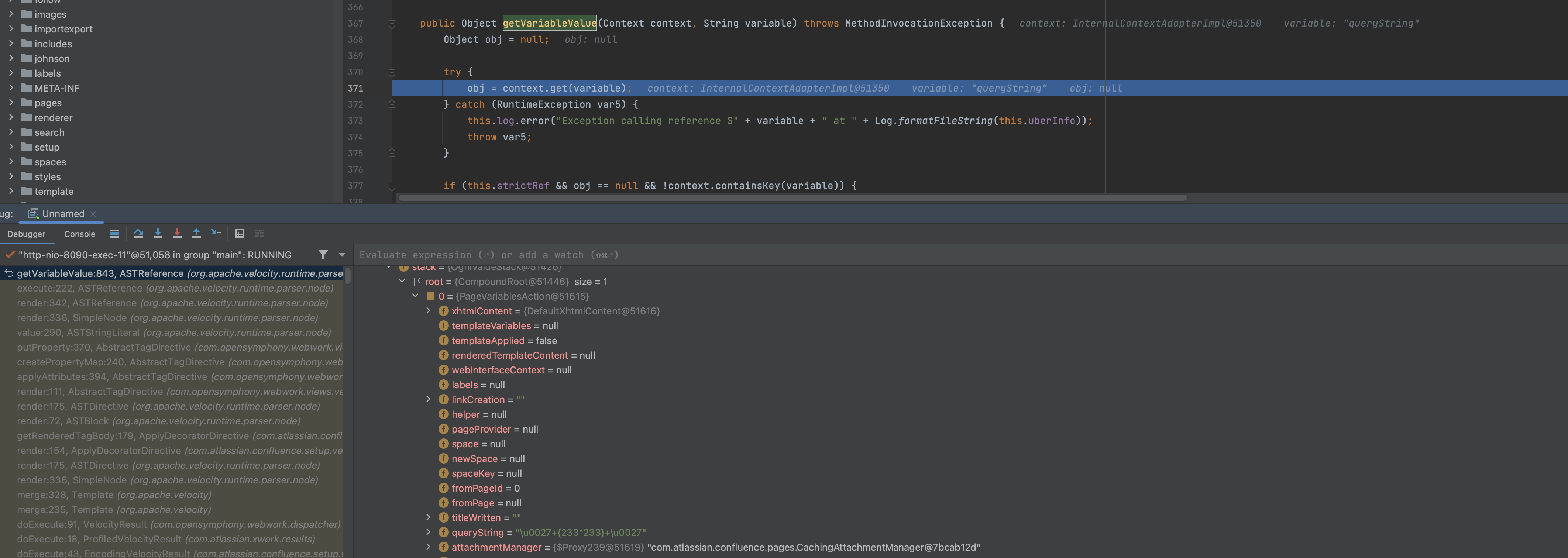Click the Unnamed run configuration icon
The image size is (1568, 558).
33,214
